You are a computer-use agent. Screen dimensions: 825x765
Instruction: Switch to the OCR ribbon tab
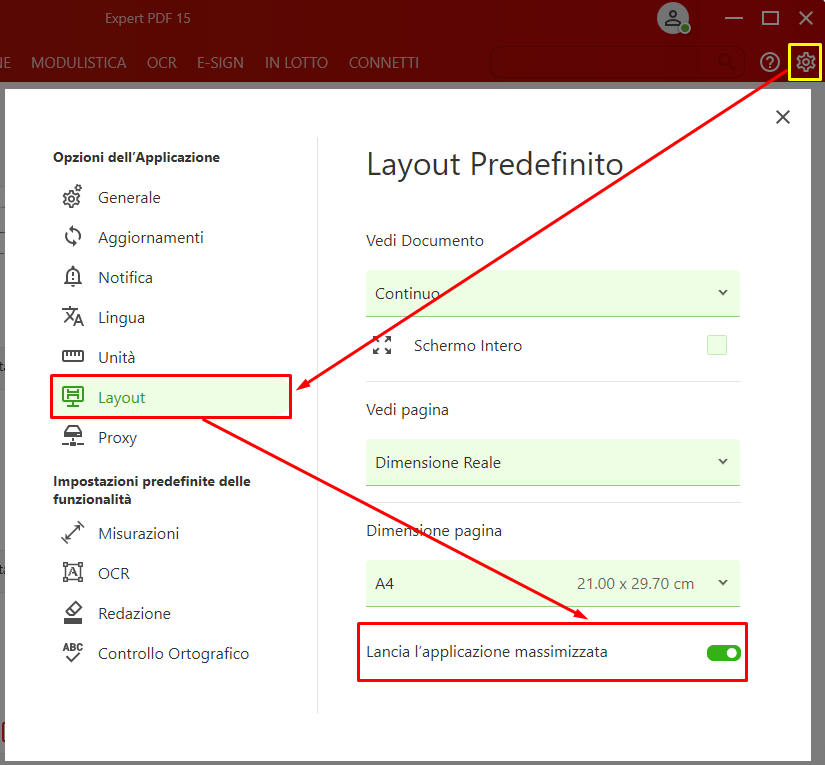(x=162, y=63)
